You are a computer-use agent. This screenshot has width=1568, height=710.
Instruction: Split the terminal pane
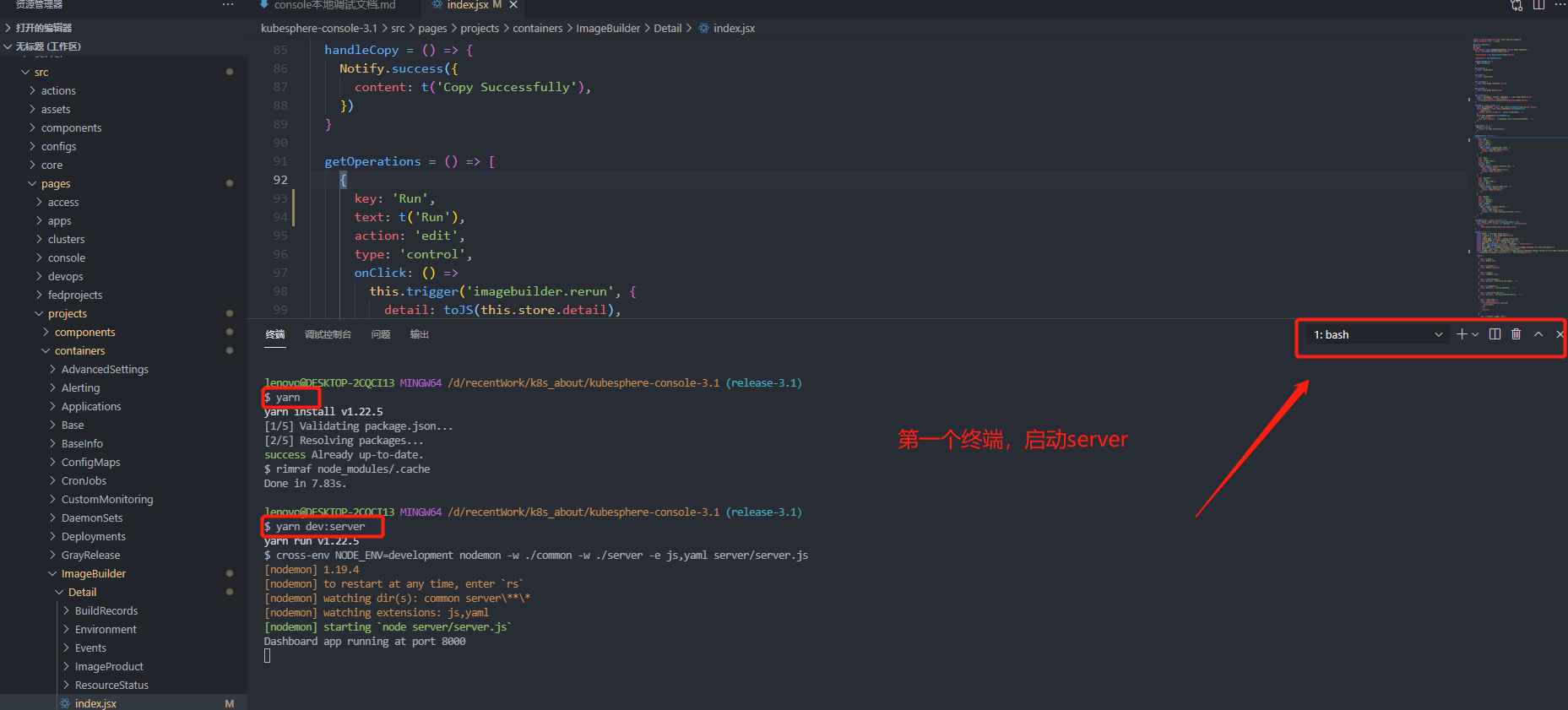(1495, 334)
